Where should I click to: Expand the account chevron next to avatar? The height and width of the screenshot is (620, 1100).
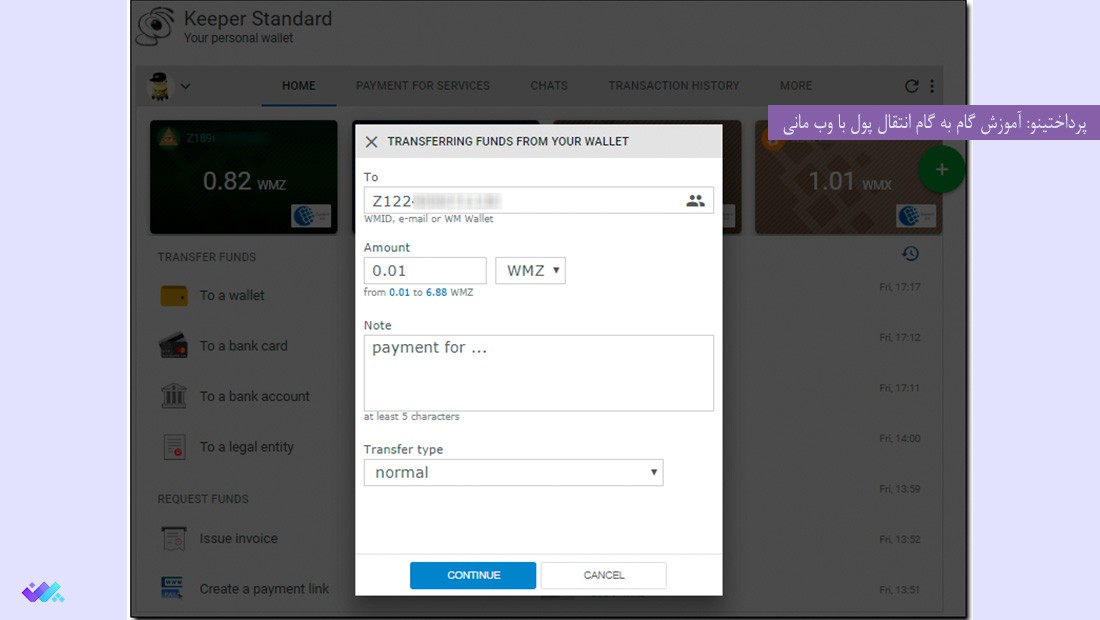point(185,86)
